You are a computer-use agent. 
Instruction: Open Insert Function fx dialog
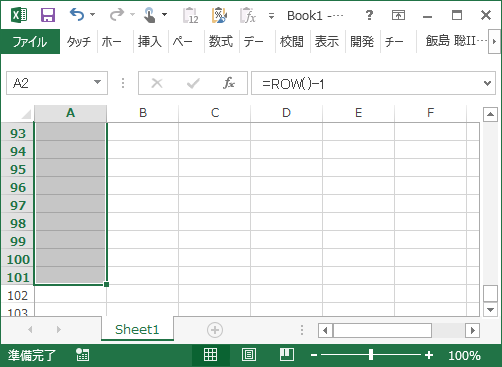229,83
